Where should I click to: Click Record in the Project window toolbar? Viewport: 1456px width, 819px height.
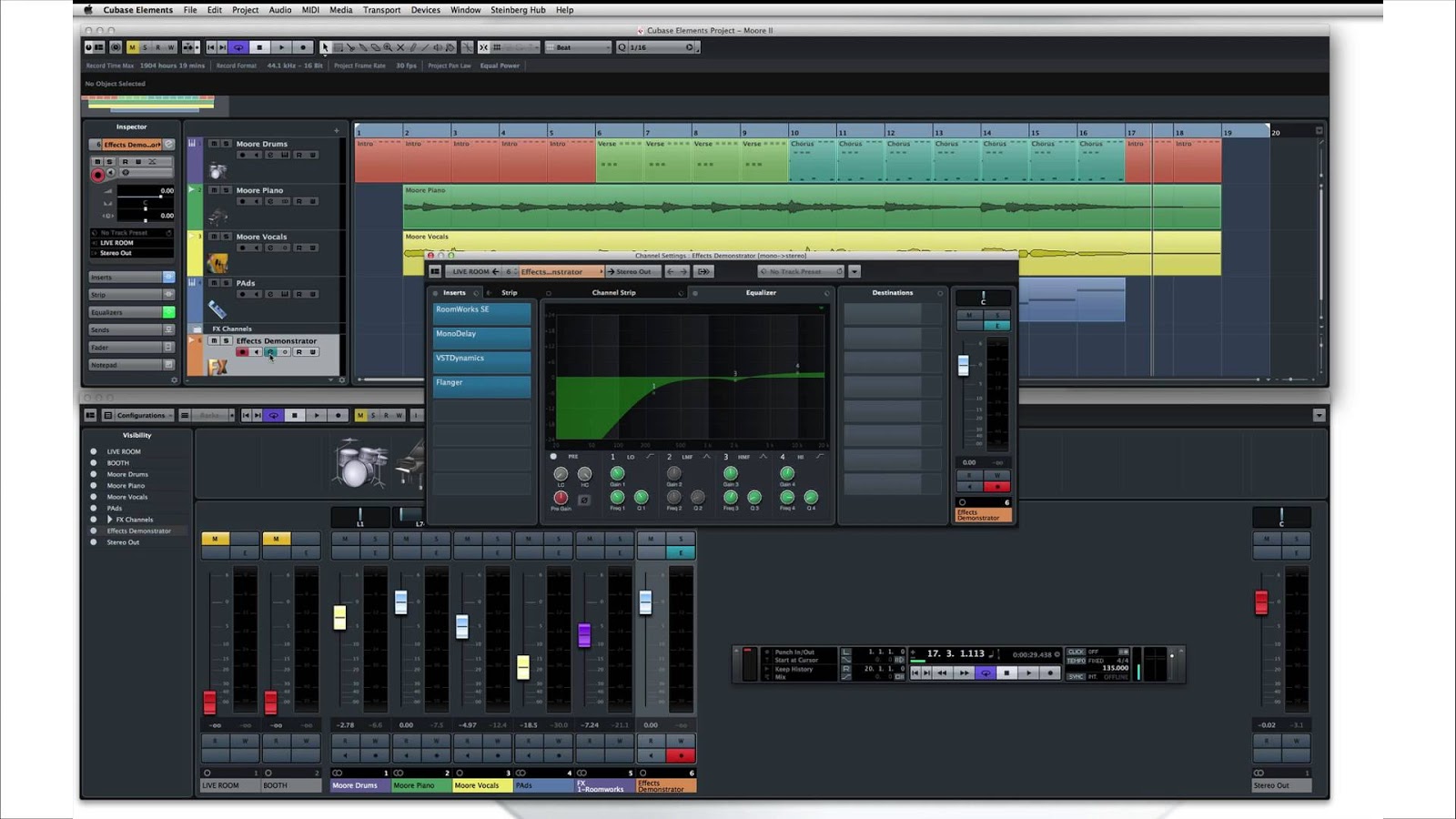pyautogui.click(x=303, y=47)
